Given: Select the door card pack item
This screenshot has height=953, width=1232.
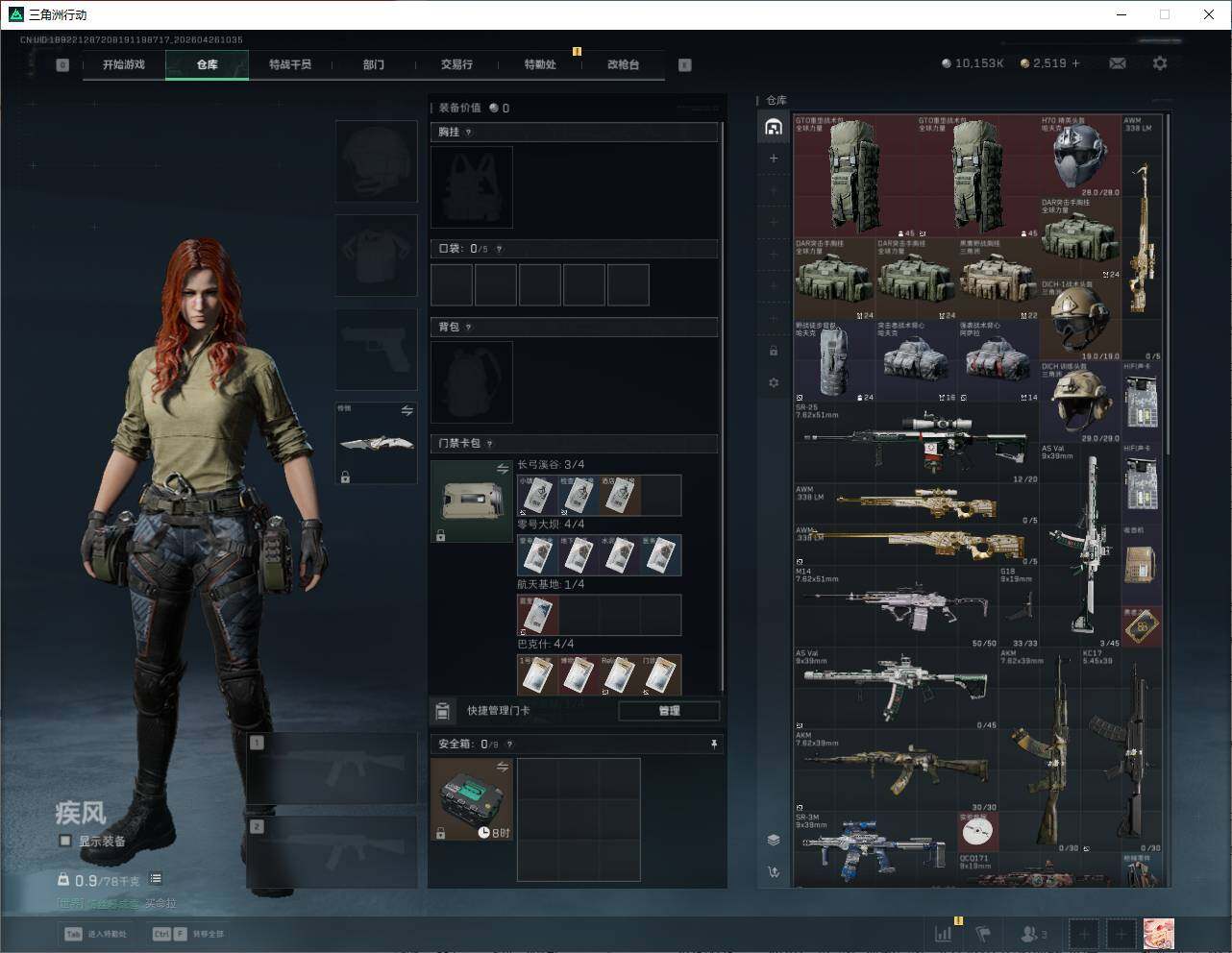Looking at the screenshot, I should point(472,501).
